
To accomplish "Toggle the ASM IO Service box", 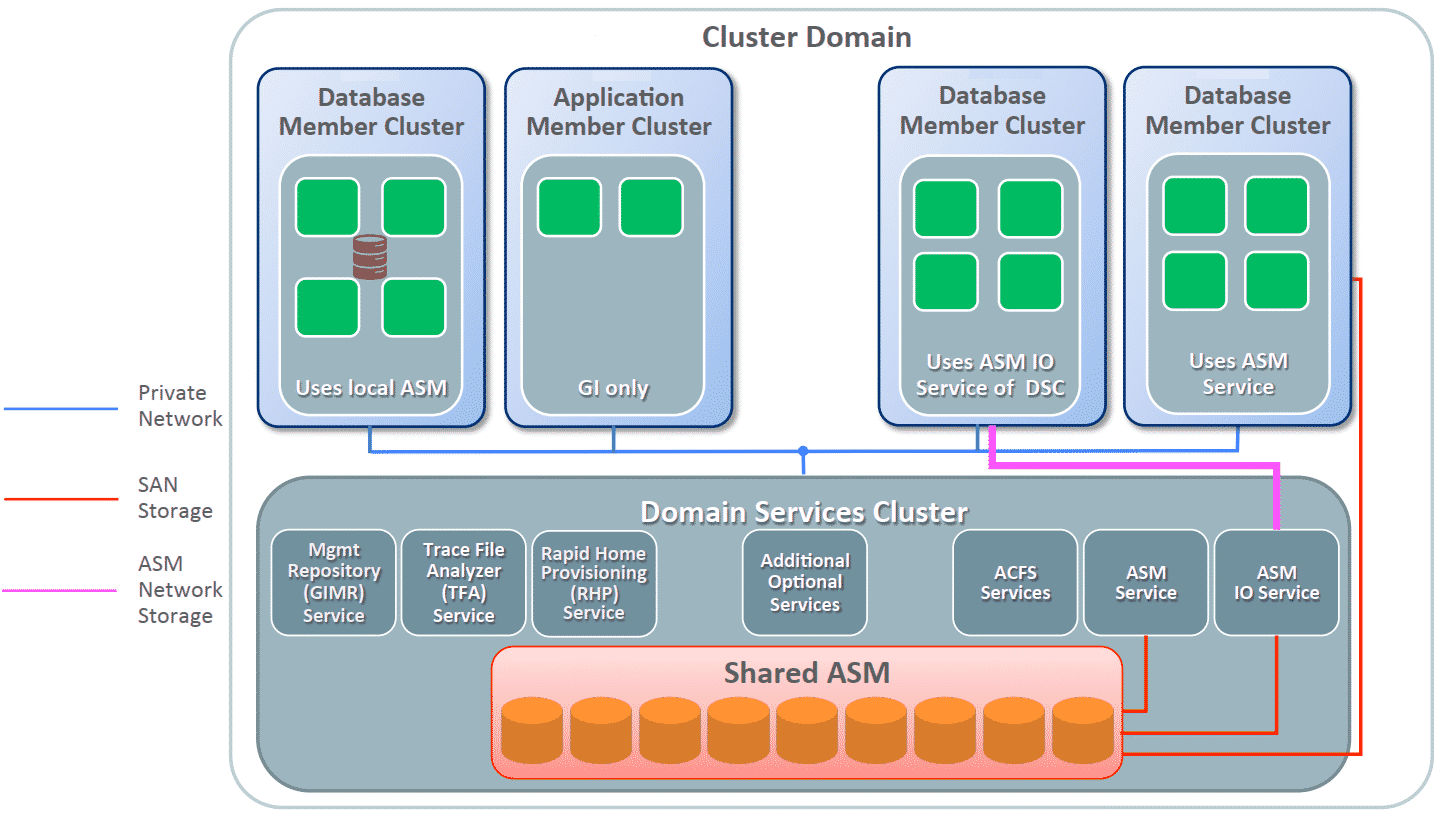I will 1277,582.
